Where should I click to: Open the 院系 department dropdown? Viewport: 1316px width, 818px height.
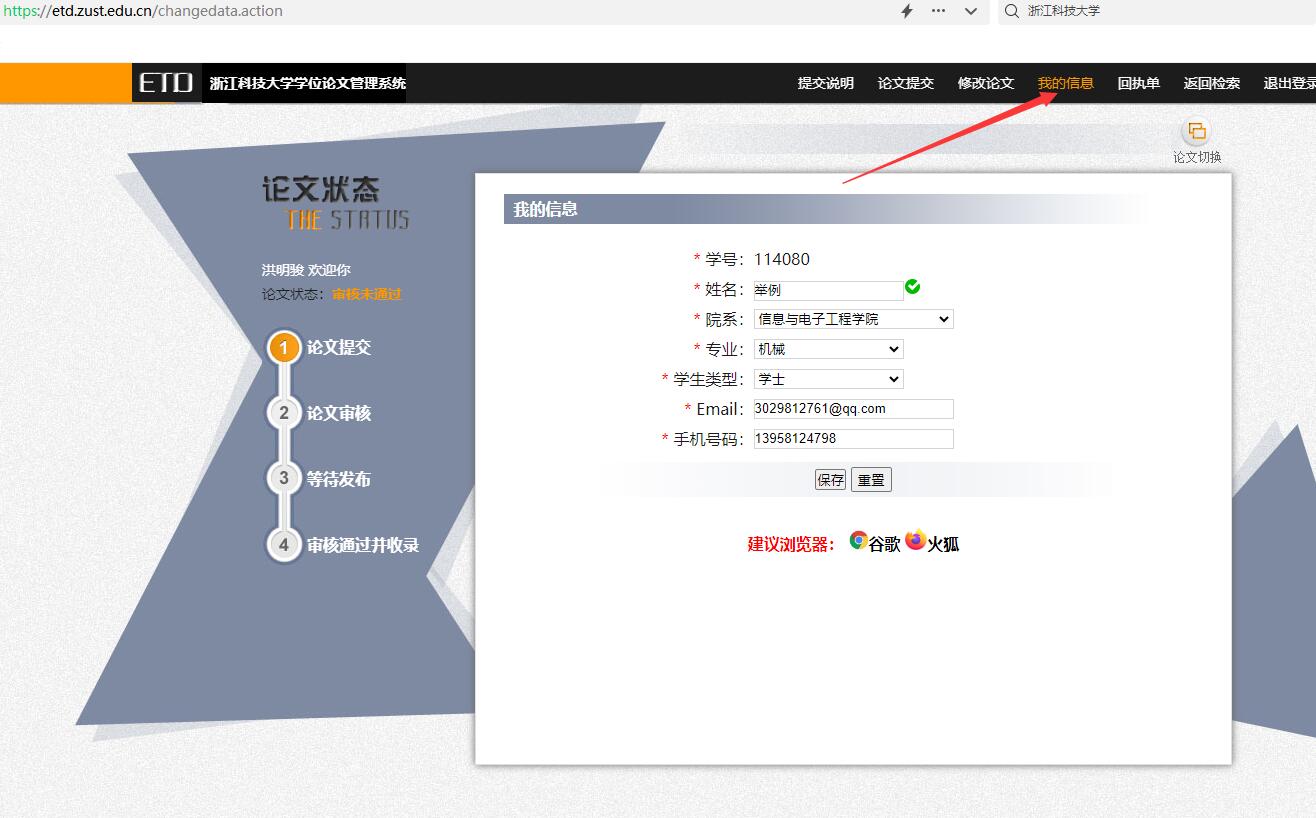[x=853, y=319]
